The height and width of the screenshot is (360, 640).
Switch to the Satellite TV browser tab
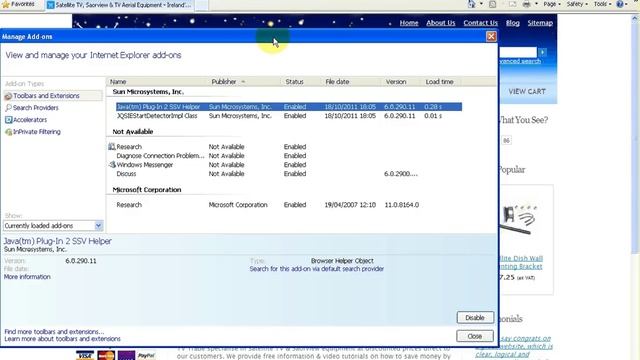coord(118,5)
